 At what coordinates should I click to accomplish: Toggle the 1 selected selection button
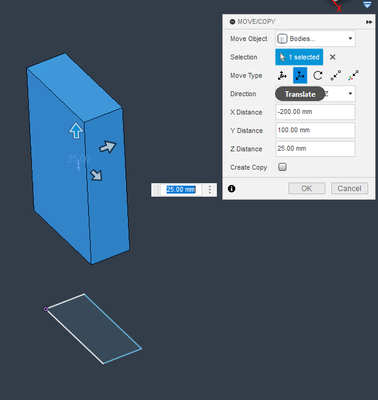click(x=299, y=57)
